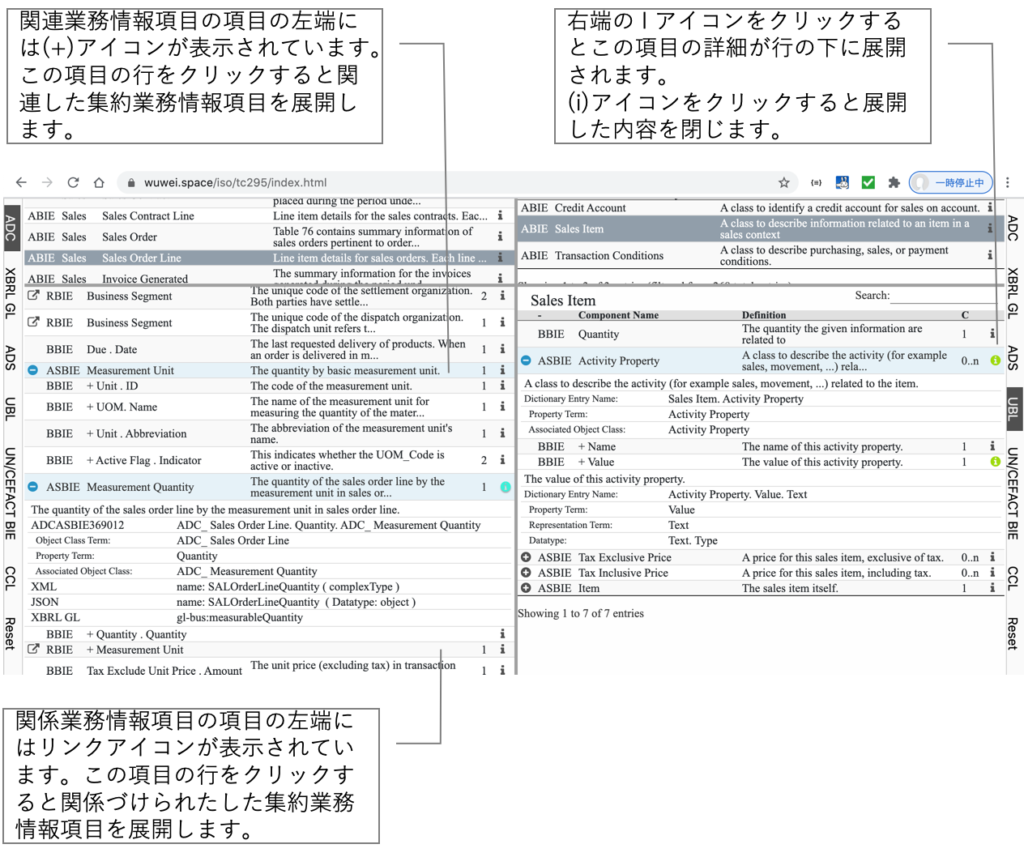Open link icon of RBIE + Measurement Unit row
Viewport: 1024px width, 857px height.
click(x=33, y=649)
